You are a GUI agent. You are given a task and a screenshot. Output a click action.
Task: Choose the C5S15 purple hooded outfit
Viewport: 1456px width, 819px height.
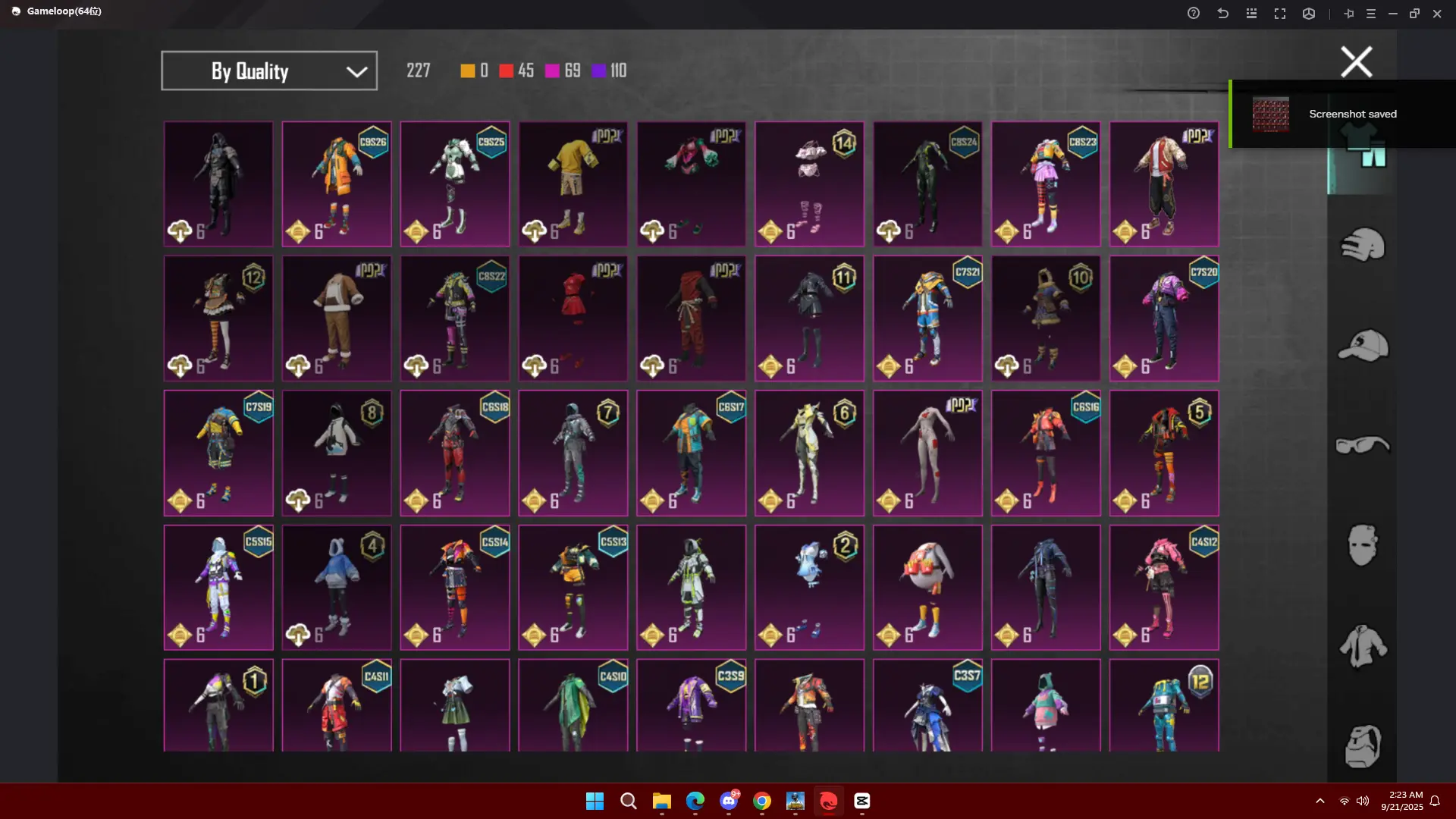(218, 588)
